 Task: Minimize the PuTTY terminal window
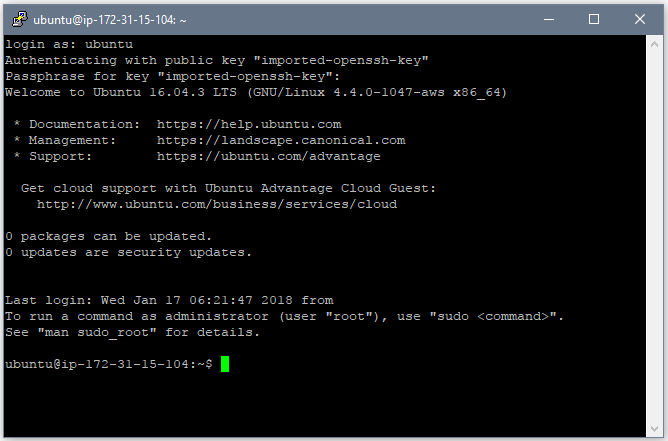(x=549, y=20)
